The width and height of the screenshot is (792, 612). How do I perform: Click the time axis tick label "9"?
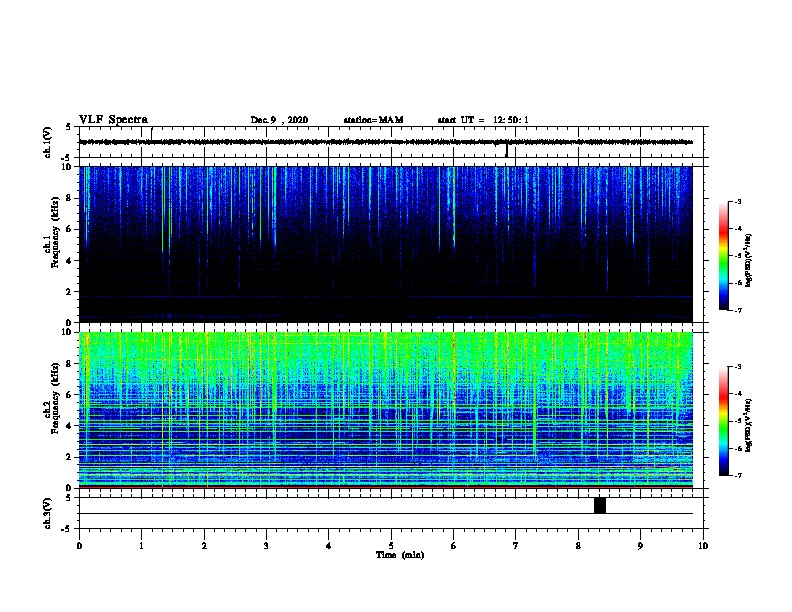pyautogui.click(x=640, y=546)
